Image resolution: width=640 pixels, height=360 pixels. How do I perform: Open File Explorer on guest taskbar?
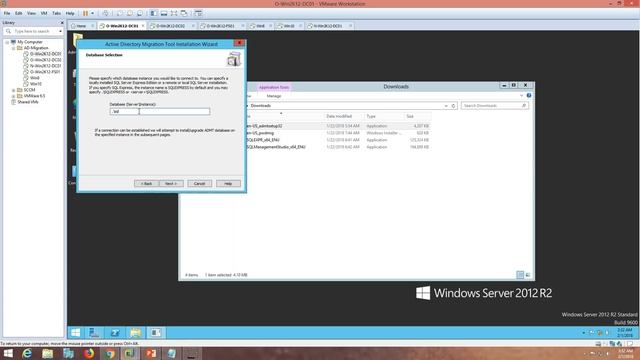click(x=136, y=333)
